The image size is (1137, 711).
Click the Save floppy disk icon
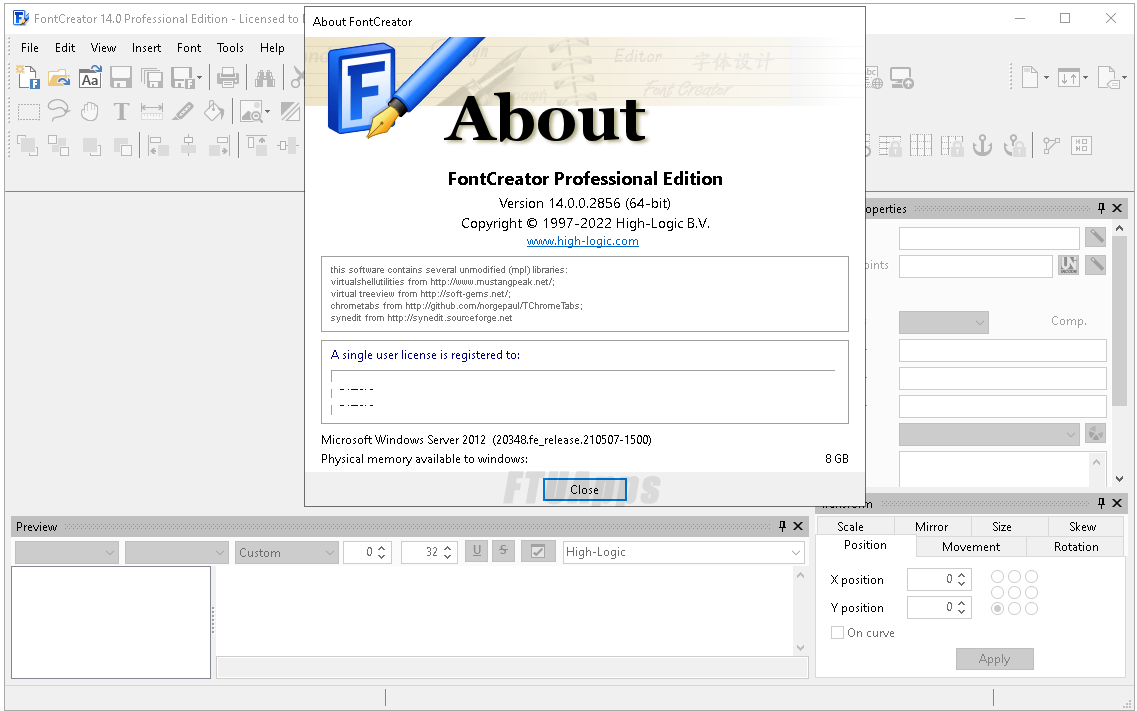(x=120, y=78)
